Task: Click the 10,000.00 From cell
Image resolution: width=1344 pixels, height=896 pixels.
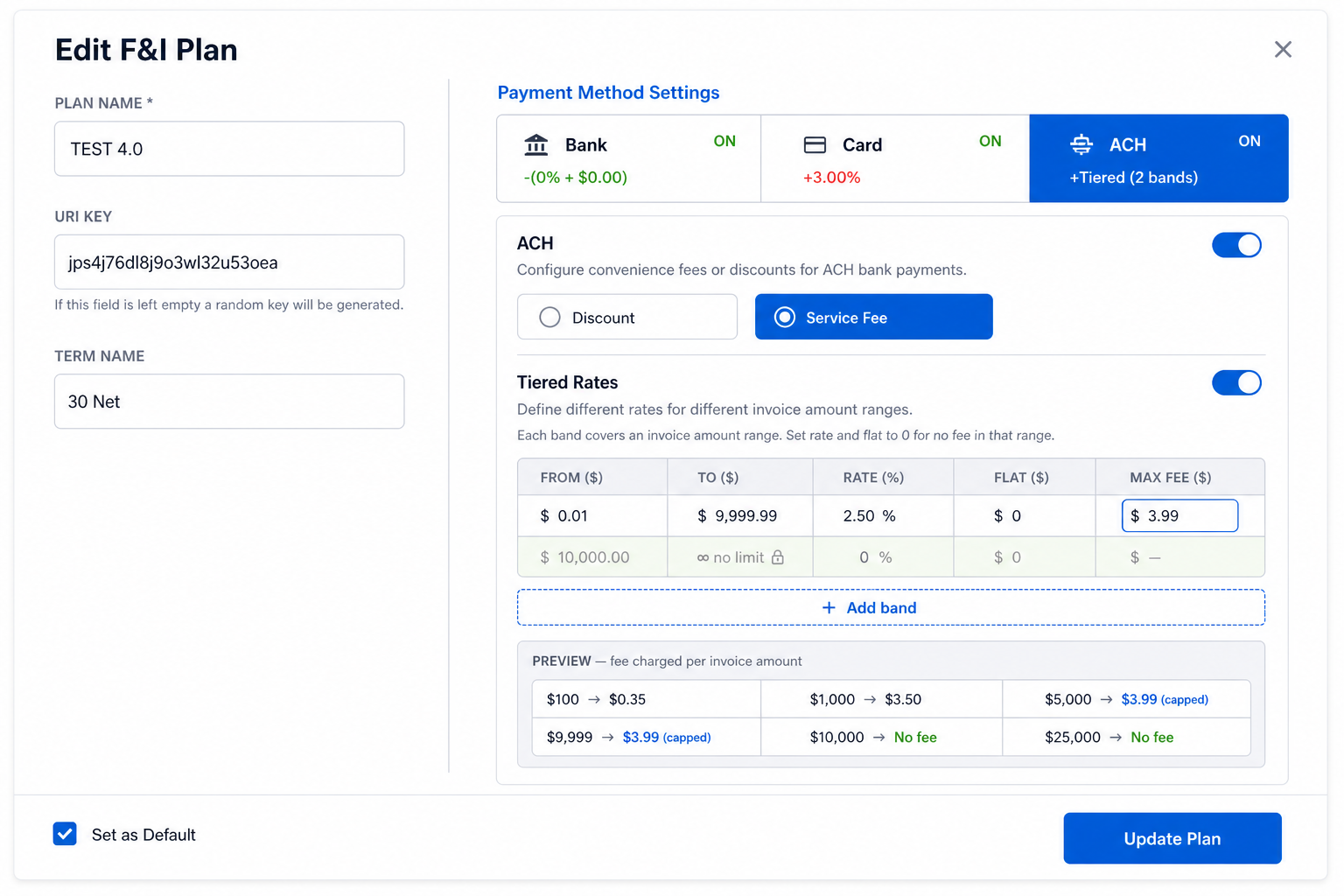Action: pos(592,557)
